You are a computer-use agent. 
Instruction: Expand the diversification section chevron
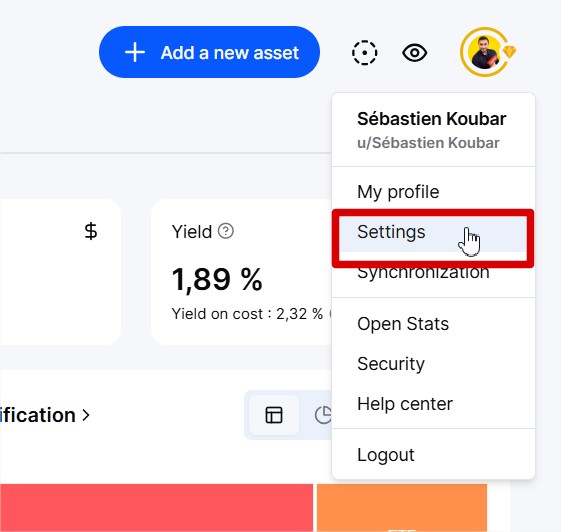[86, 415]
